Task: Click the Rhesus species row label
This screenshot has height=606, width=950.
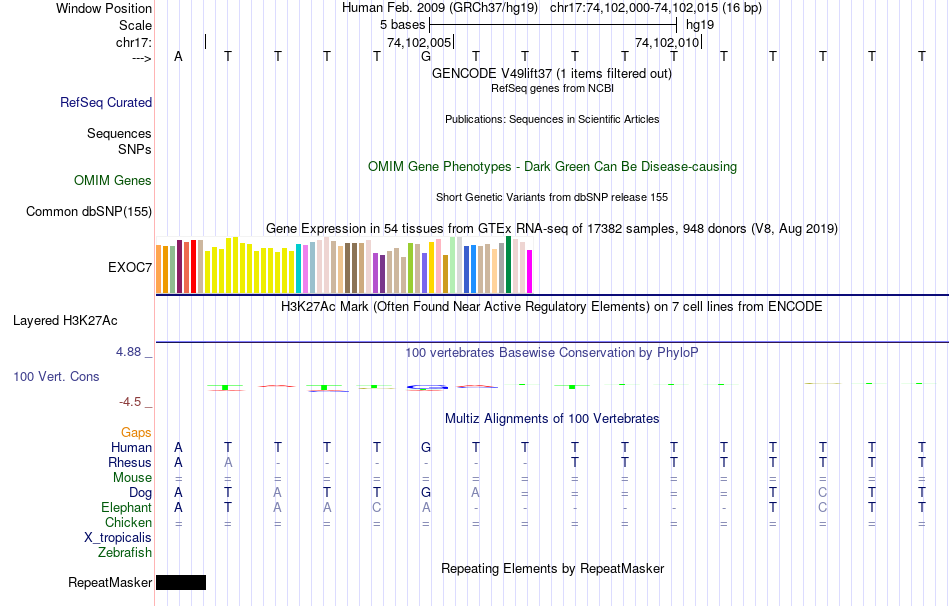Action: tap(130, 462)
